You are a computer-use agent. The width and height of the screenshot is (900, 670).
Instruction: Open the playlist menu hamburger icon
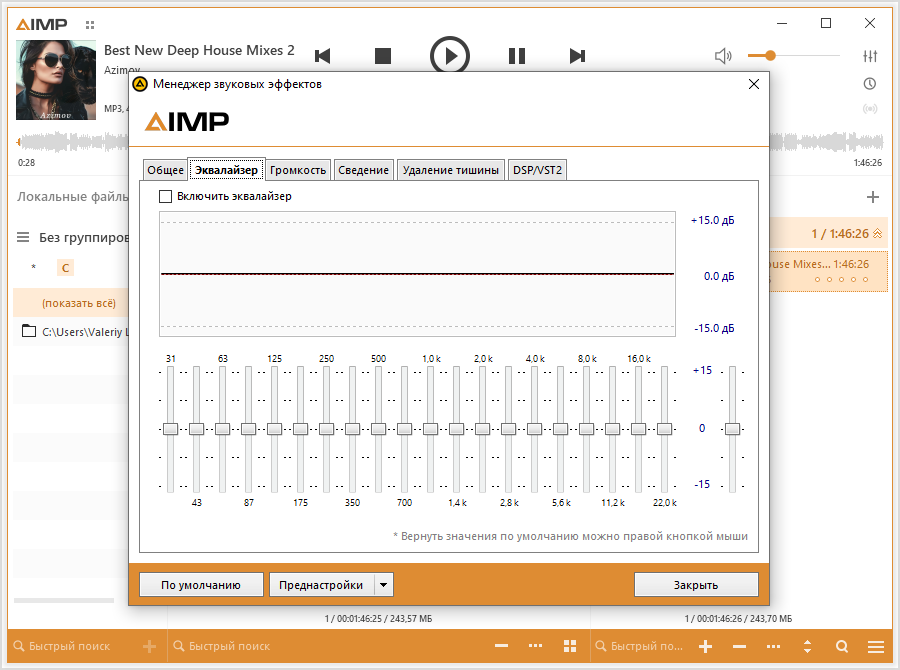pyautogui.click(x=876, y=646)
